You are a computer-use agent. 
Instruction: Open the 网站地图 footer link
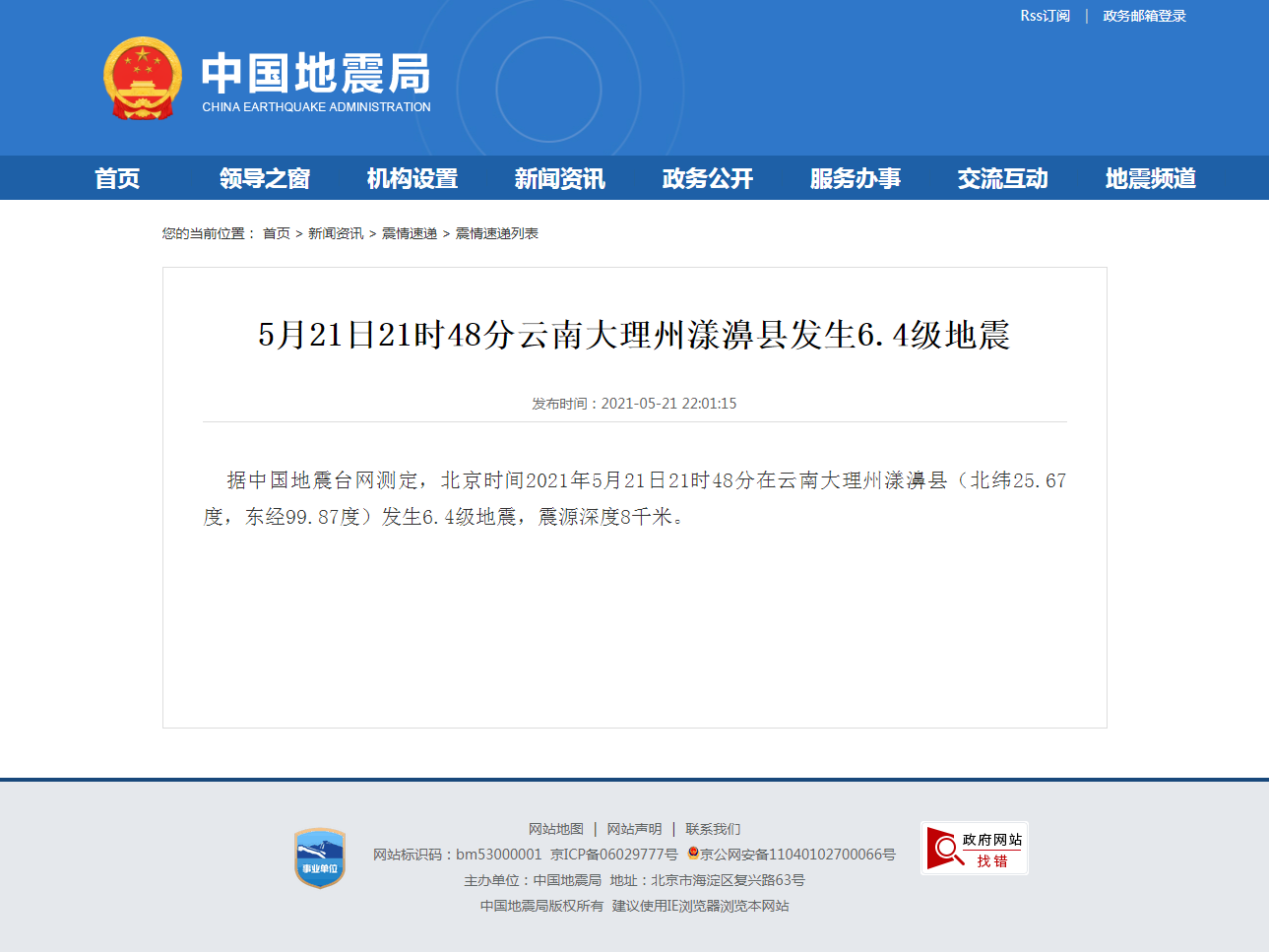(556, 829)
